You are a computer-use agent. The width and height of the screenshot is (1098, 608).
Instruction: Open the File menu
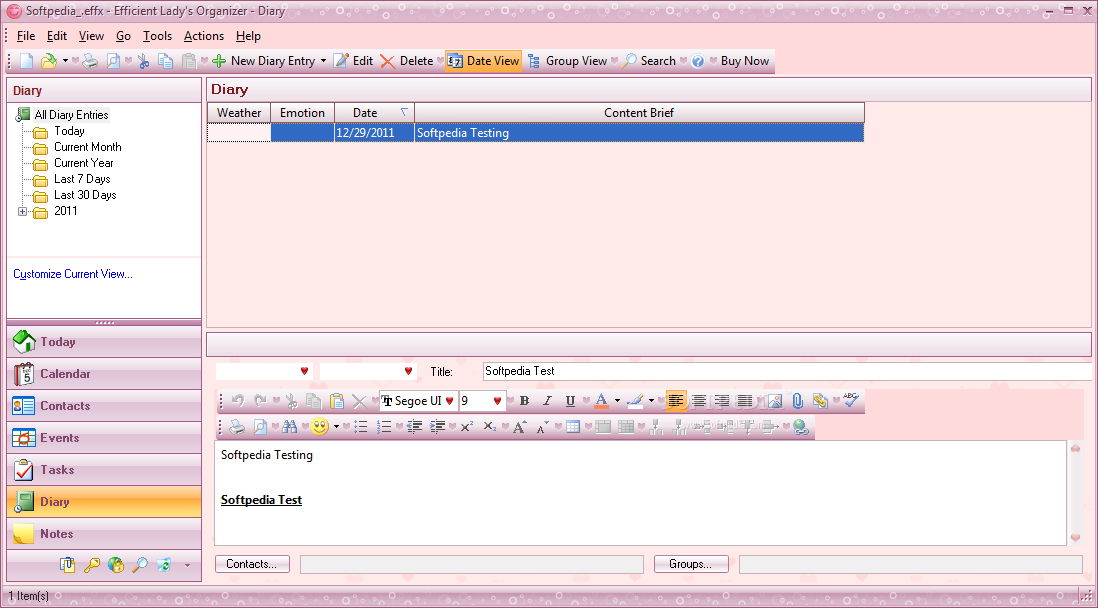pos(26,36)
